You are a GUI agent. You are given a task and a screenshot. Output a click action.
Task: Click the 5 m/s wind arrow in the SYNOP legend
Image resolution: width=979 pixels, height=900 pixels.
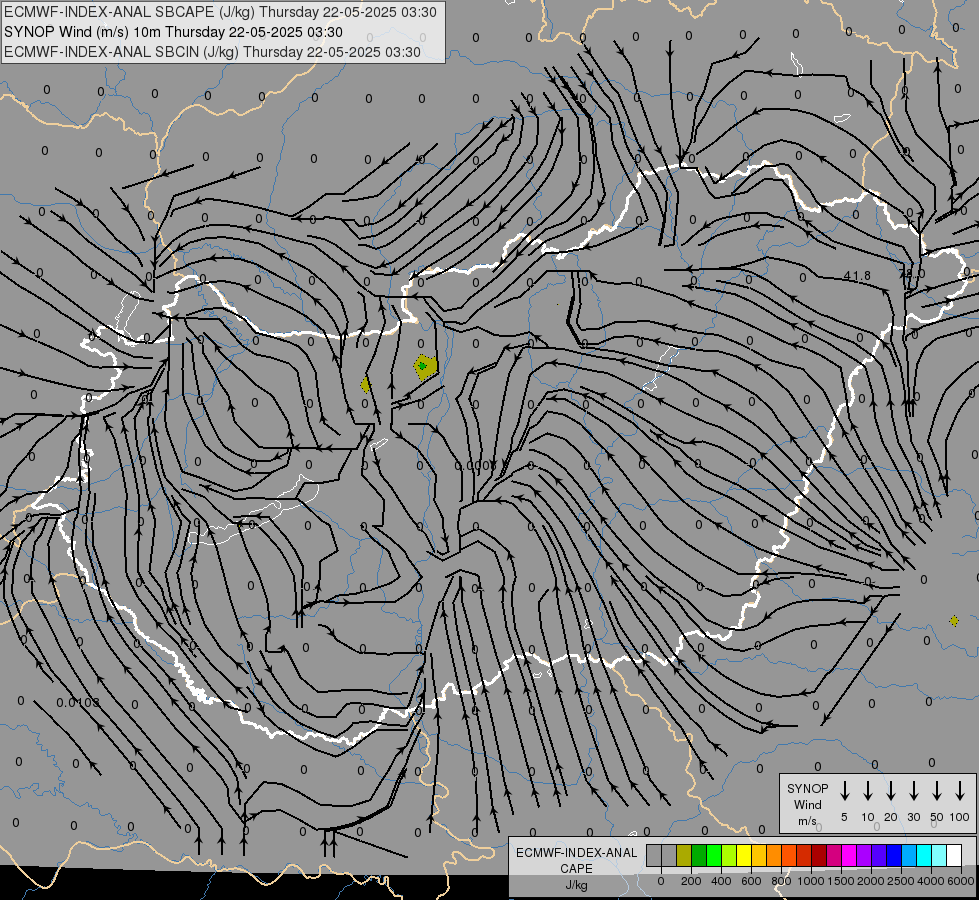pos(844,790)
